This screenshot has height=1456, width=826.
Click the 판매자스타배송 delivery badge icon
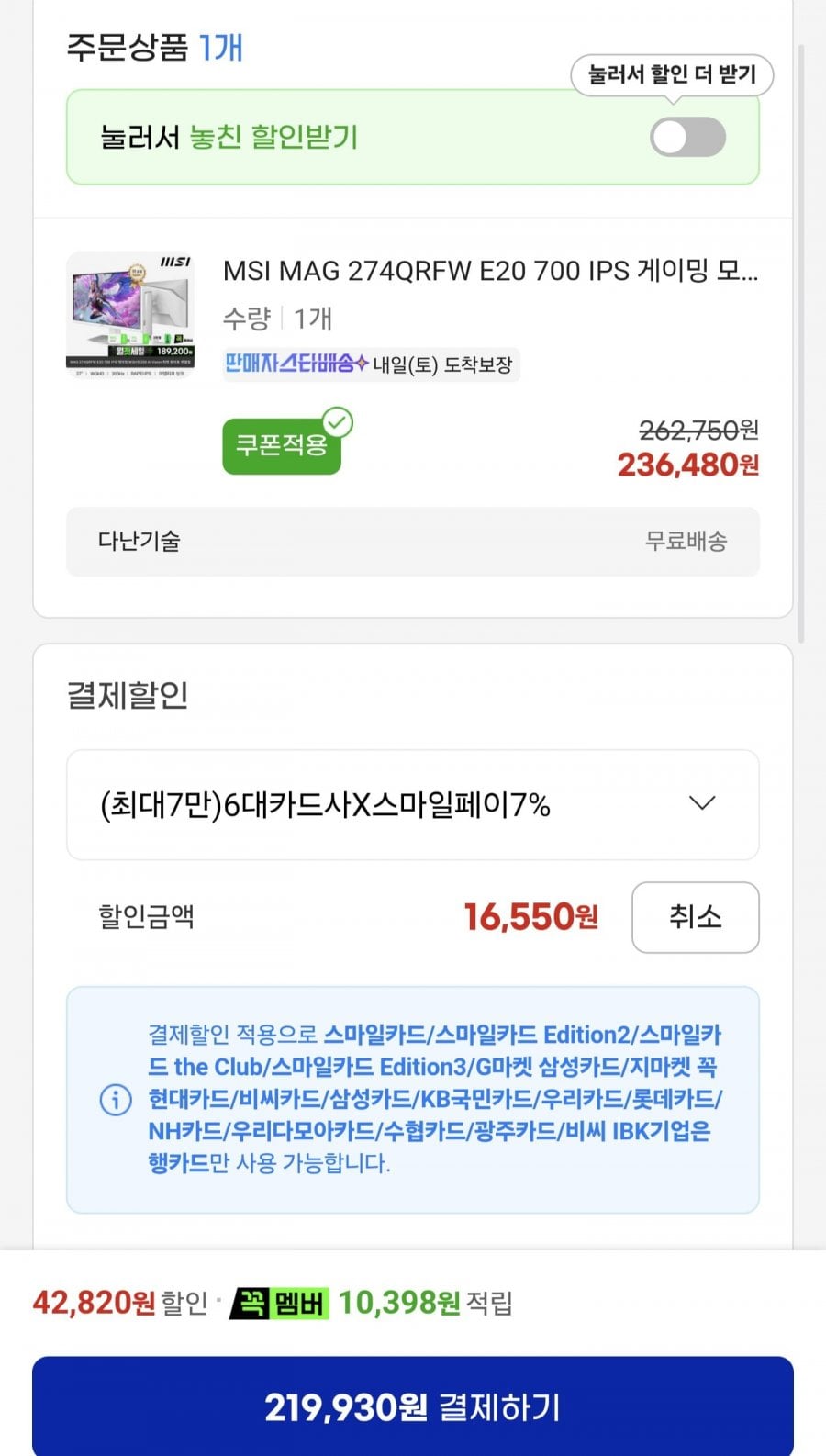(x=296, y=364)
